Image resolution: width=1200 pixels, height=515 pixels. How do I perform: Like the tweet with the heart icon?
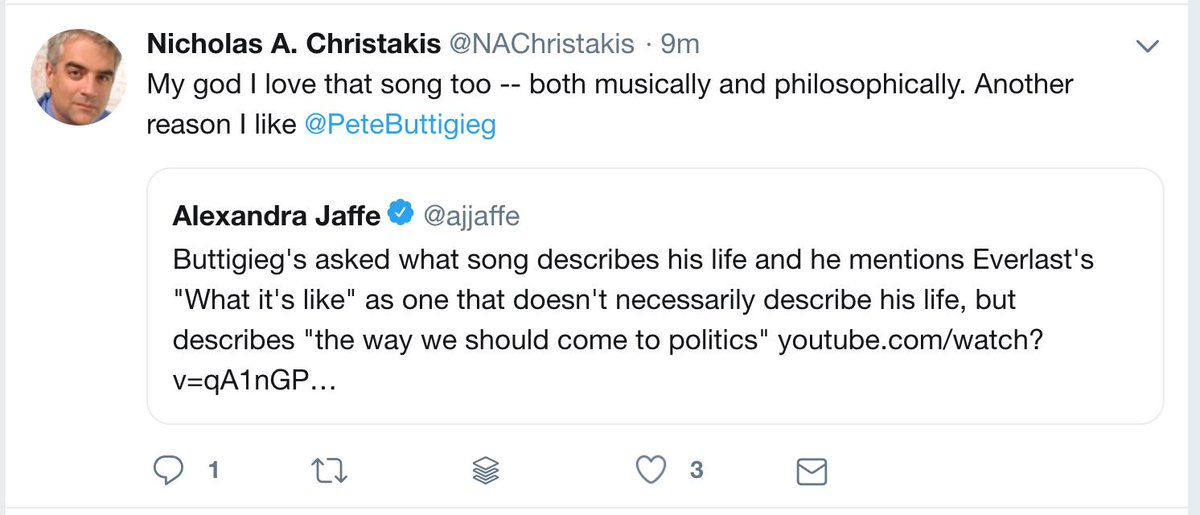pyautogui.click(x=652, y=470)
